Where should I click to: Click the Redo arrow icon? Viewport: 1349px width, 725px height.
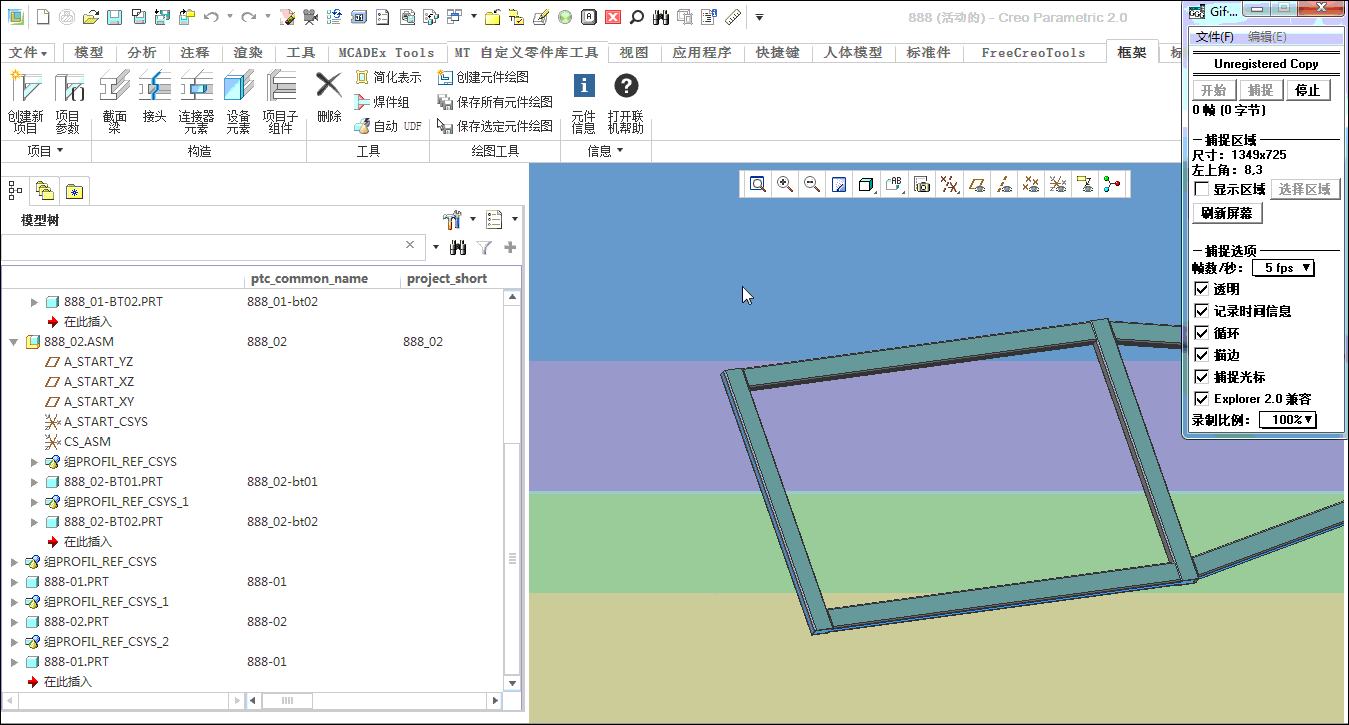pos(248,17)
